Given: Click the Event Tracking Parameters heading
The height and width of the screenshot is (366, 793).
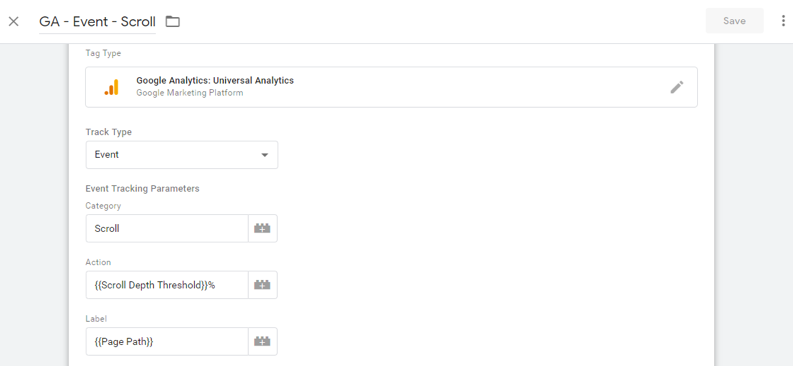Looking at the screenshot, I should (142, 189).
